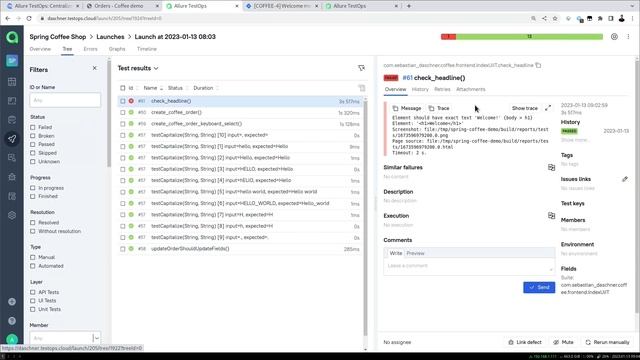This screenshot has width=640, height=360.
Task: Sort by the Name column
Action: (153, 88)
